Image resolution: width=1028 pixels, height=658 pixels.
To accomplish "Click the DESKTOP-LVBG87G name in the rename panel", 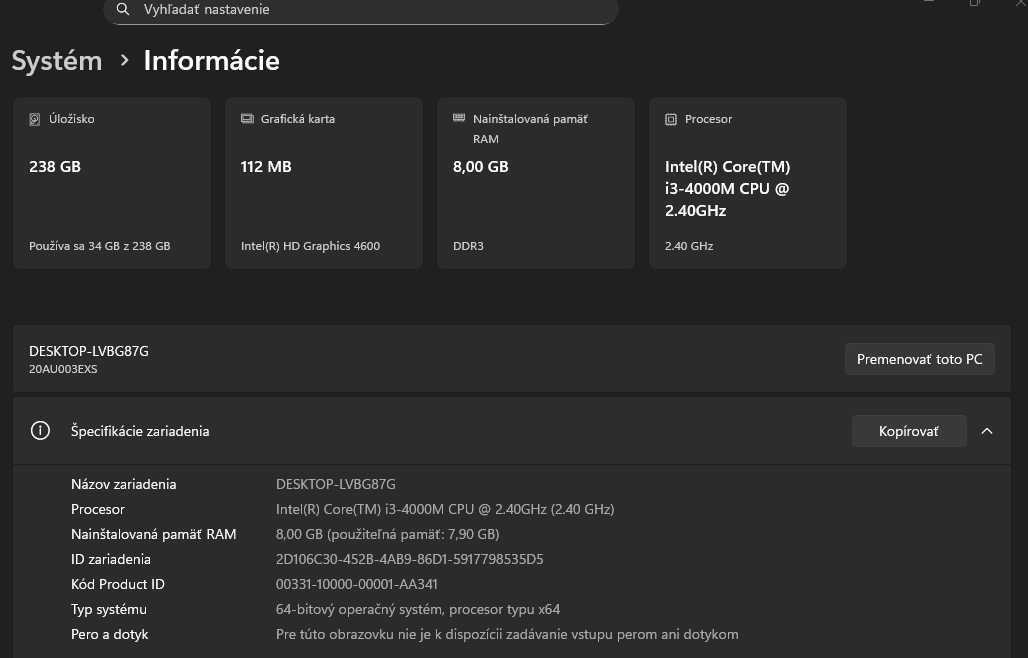I will [89, 351].
